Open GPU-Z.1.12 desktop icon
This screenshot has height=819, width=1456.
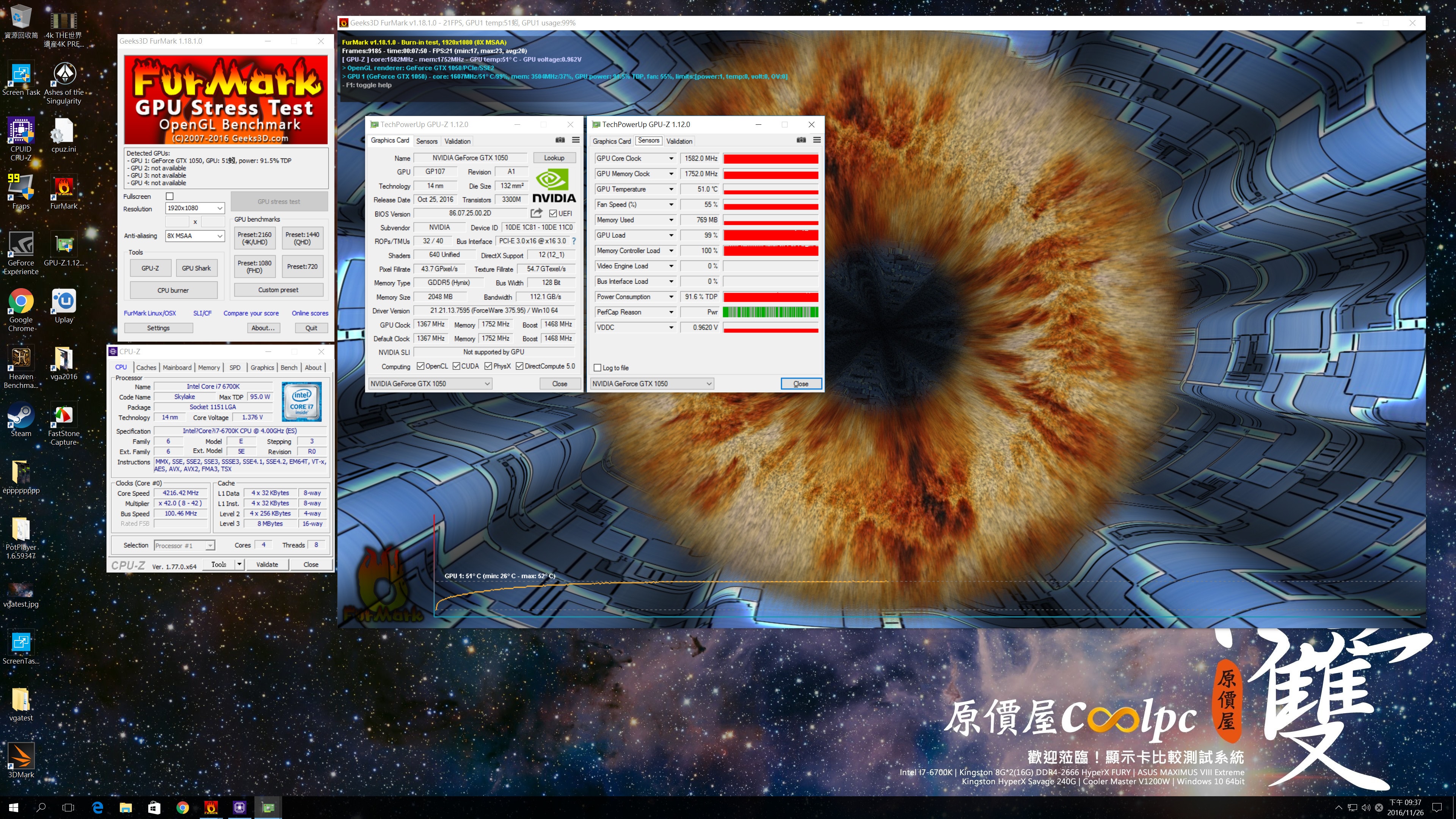pos(63,249)
